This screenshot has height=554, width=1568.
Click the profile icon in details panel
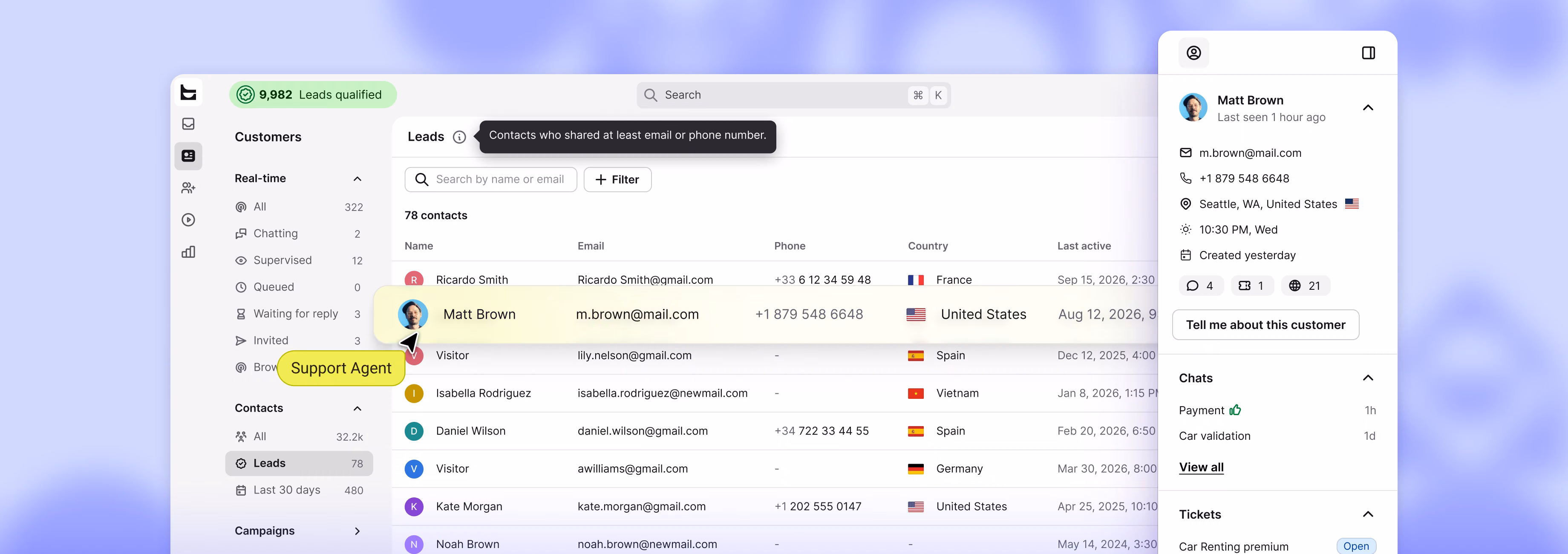(1193, 53)
